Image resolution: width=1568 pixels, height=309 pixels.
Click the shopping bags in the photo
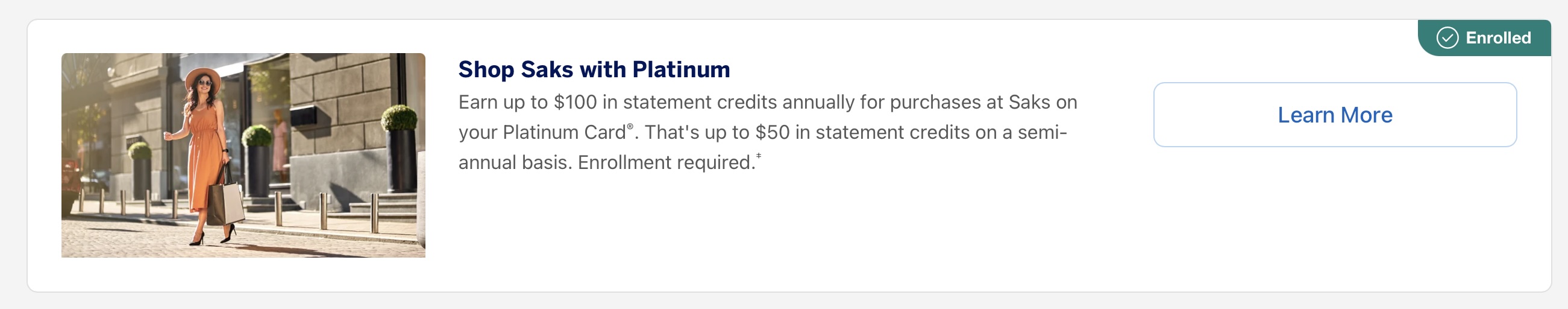tap(225, 203)
